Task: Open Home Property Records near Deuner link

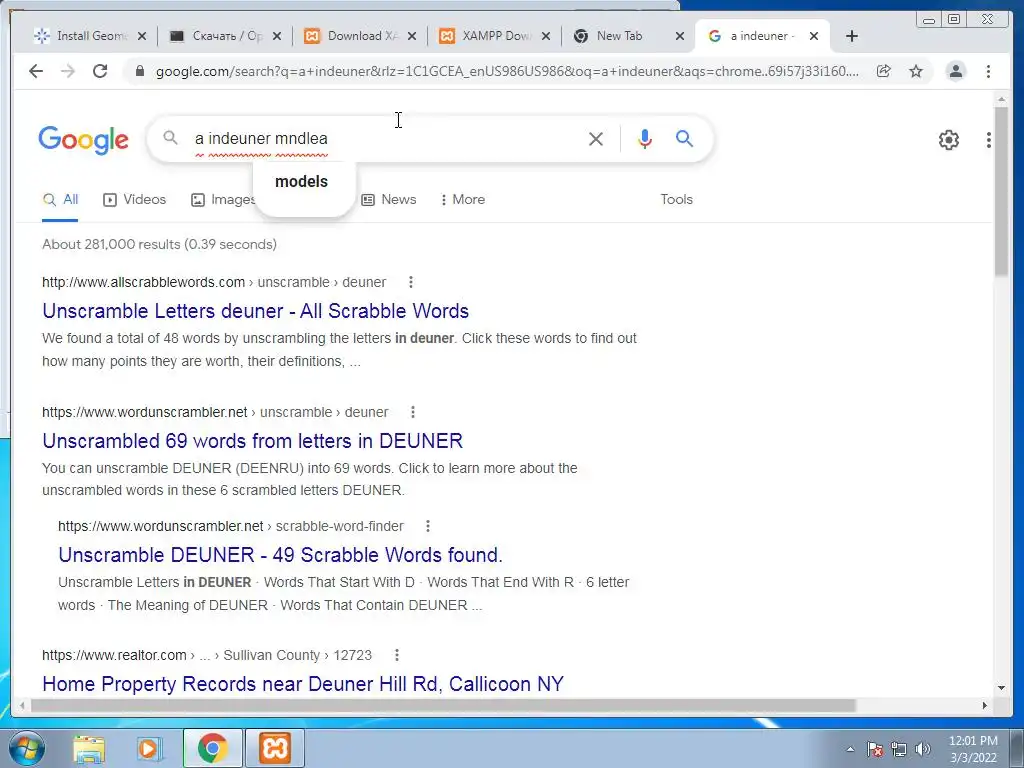Action: click(303, 684)
